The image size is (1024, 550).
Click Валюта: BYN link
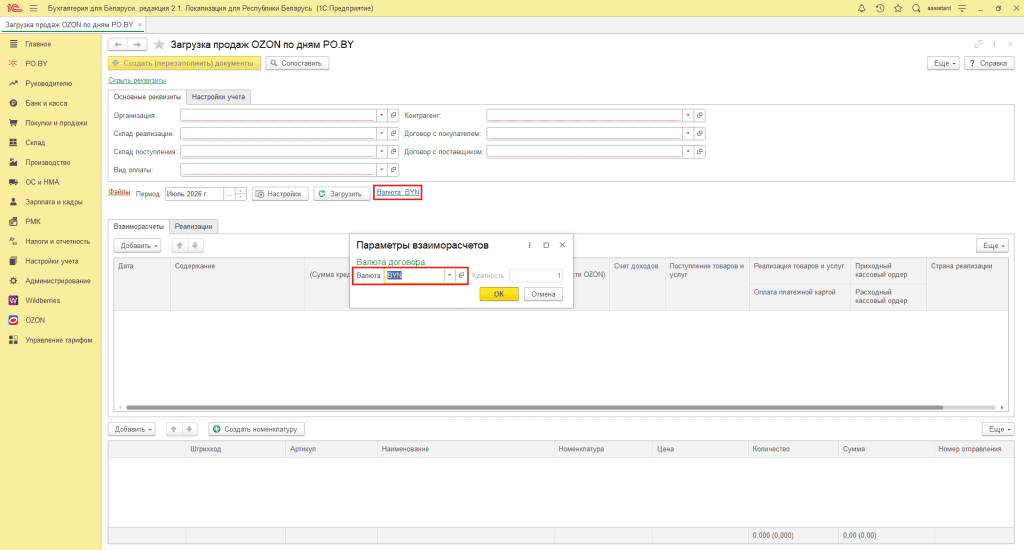pyautogui.click(x=398, y=193)
